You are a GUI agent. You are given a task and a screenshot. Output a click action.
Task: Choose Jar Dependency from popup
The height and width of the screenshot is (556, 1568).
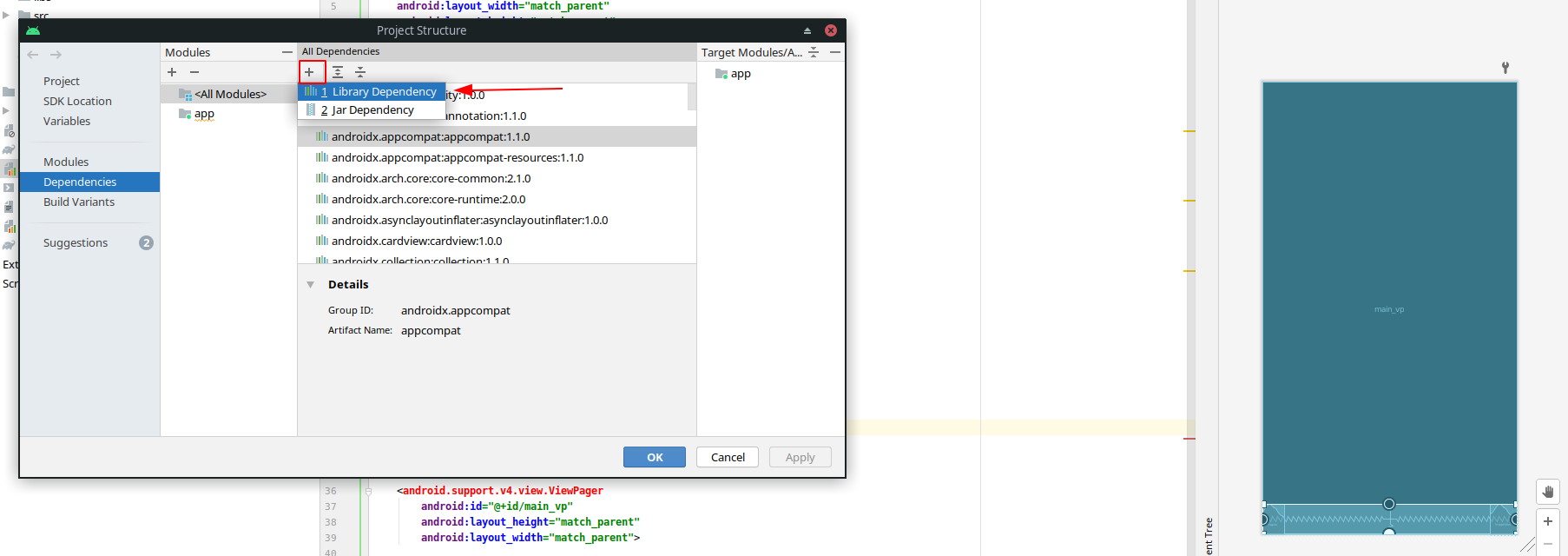pyautogui.click(x=372, y=110)
